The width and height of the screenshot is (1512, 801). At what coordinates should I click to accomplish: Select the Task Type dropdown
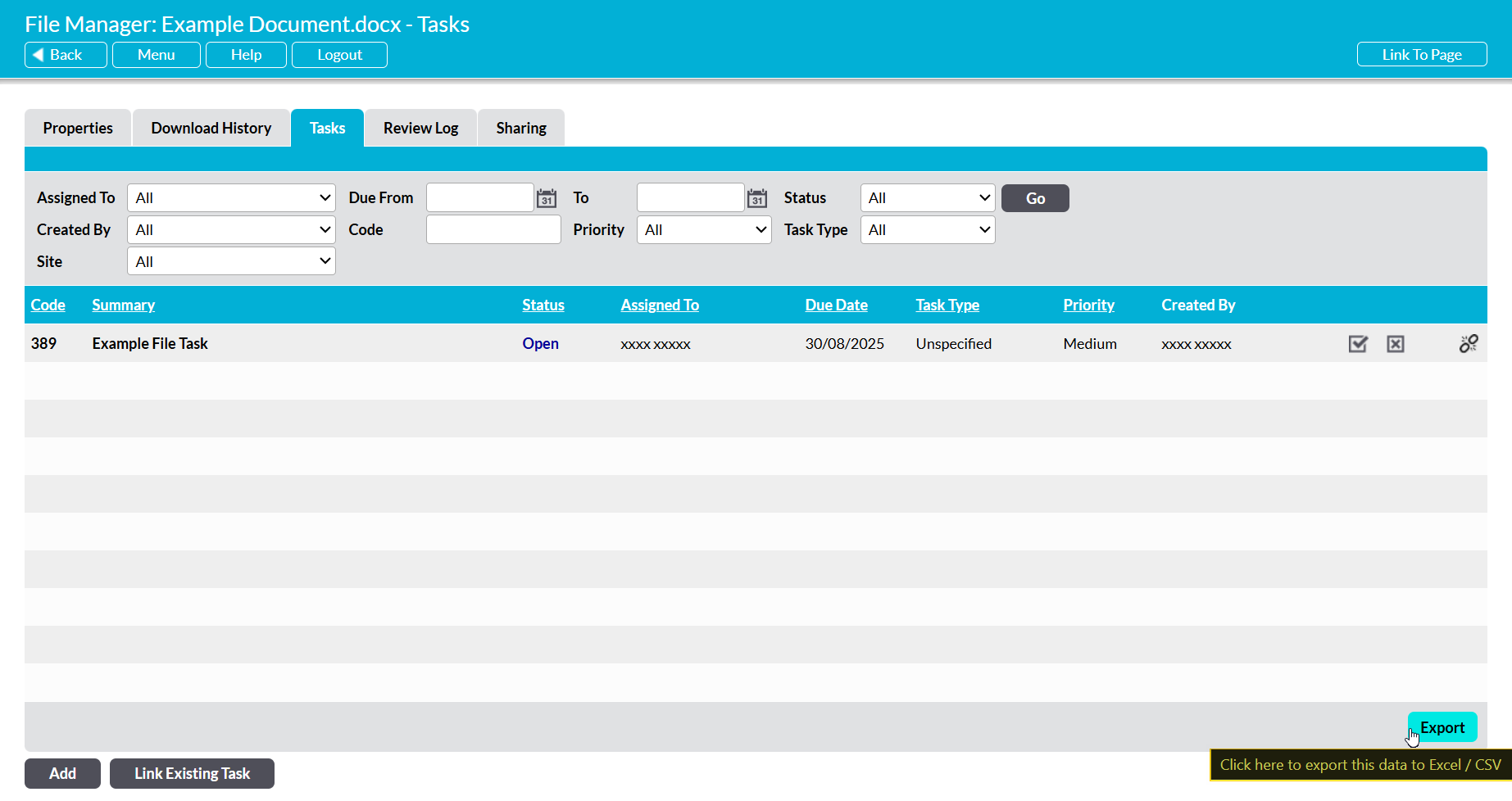point(927,230)
